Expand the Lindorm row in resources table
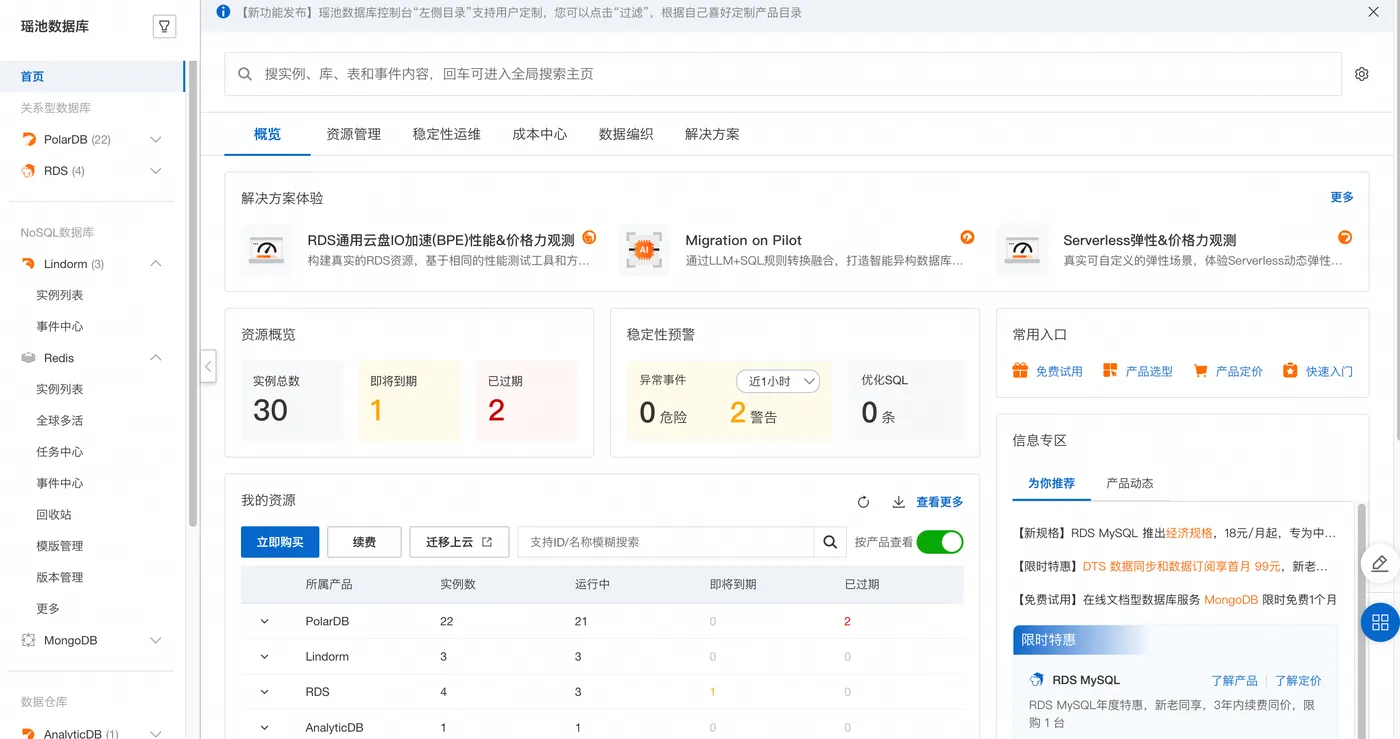 [x=264, y=657]
